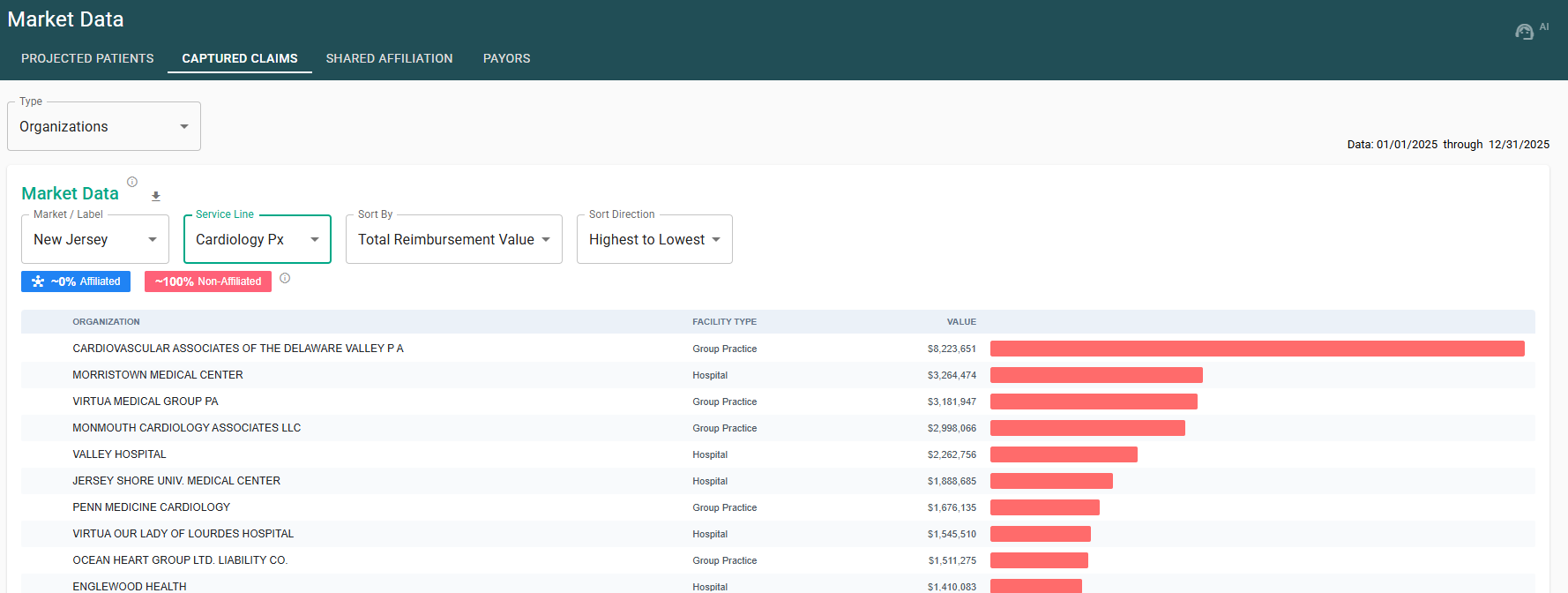Click the $8,223,651 value
1568x593 pixels.
[x=952, y=349]
